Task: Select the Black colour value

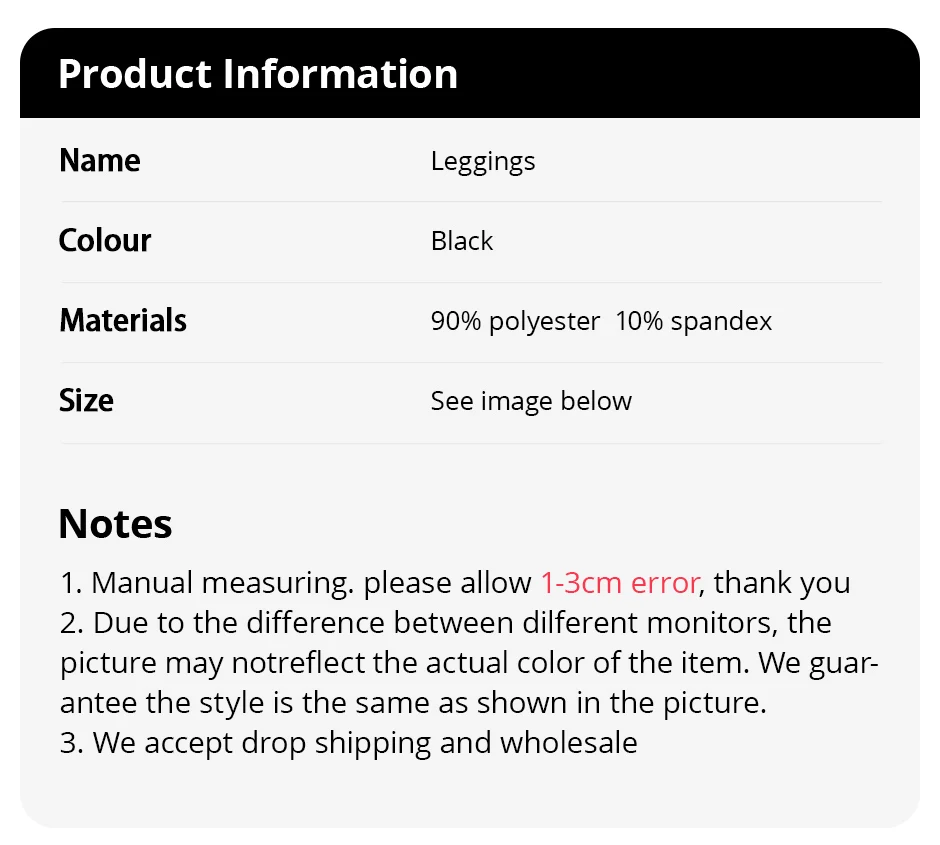Action: (462, 241)
